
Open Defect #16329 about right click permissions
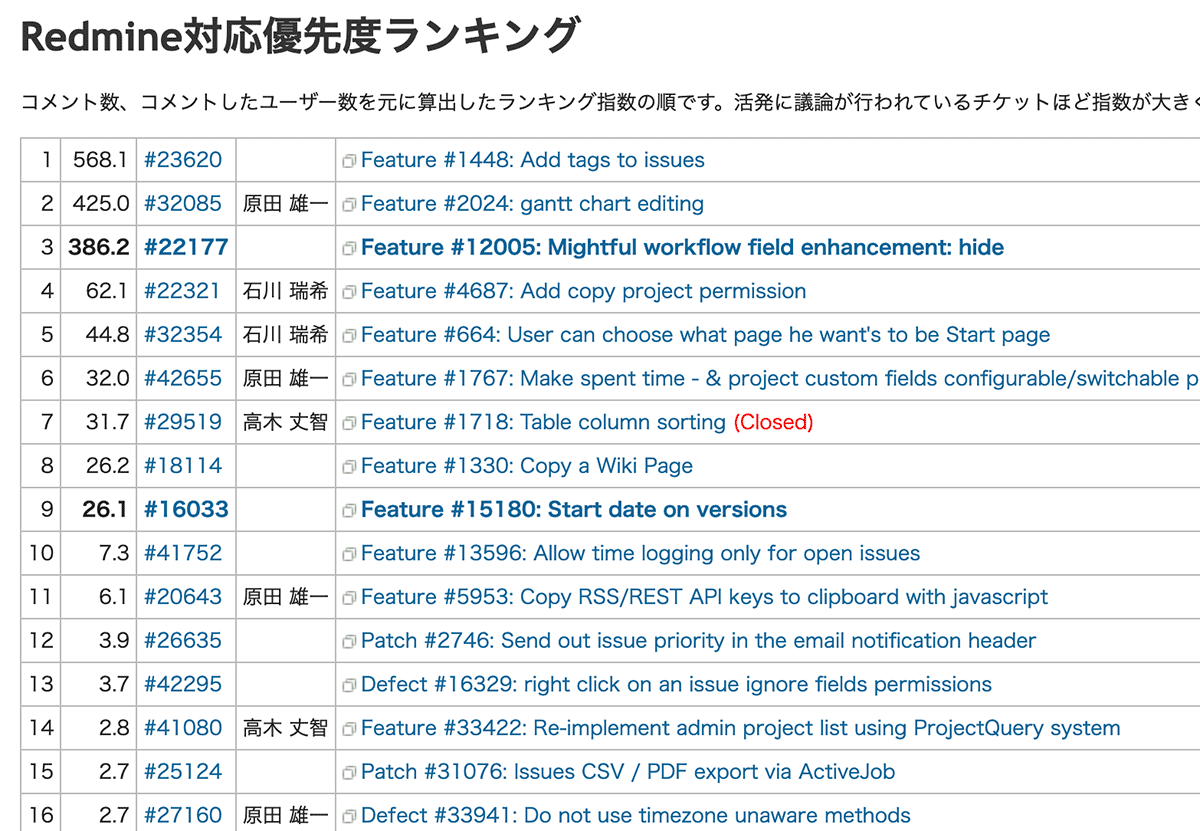point(677,684)
